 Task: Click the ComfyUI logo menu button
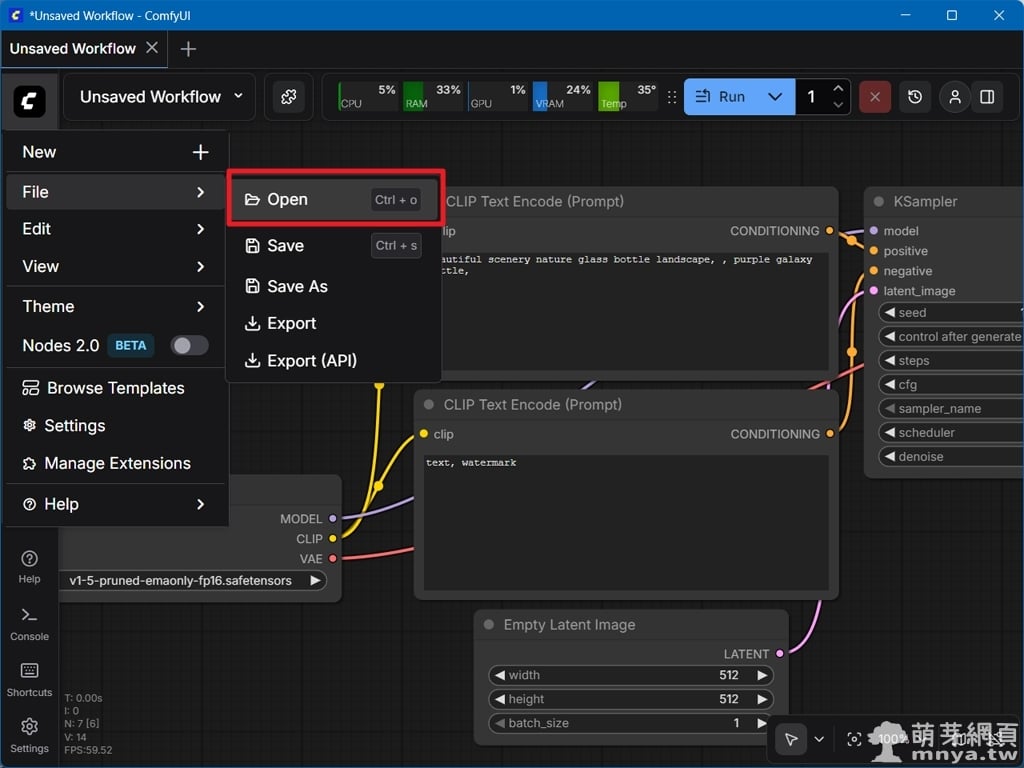29,98
